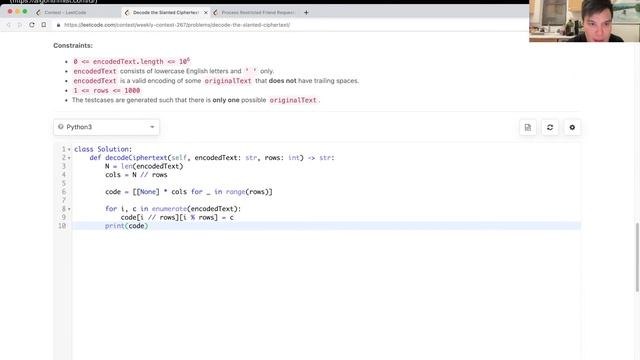640x360 pixels.
Task: Open the editor document icon button
Action: click(x=528, y=127)
